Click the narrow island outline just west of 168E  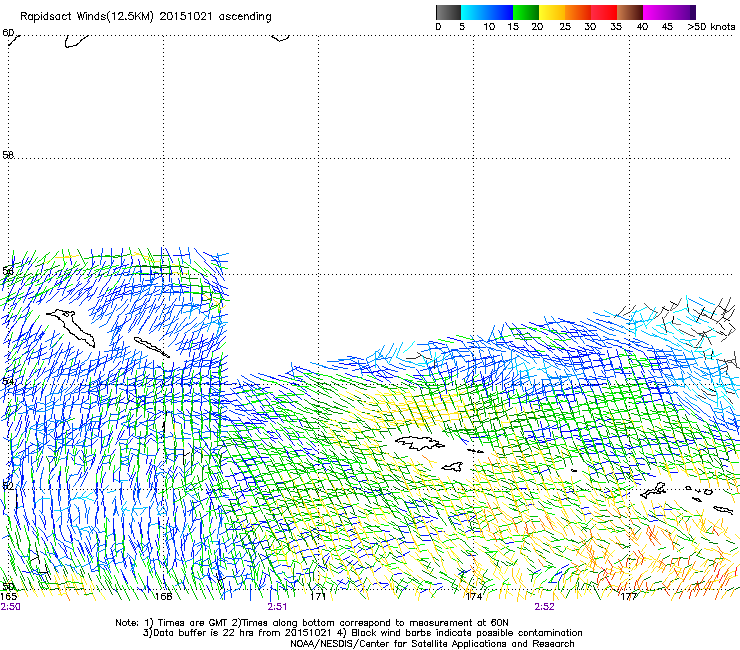[x=151, y=347]
